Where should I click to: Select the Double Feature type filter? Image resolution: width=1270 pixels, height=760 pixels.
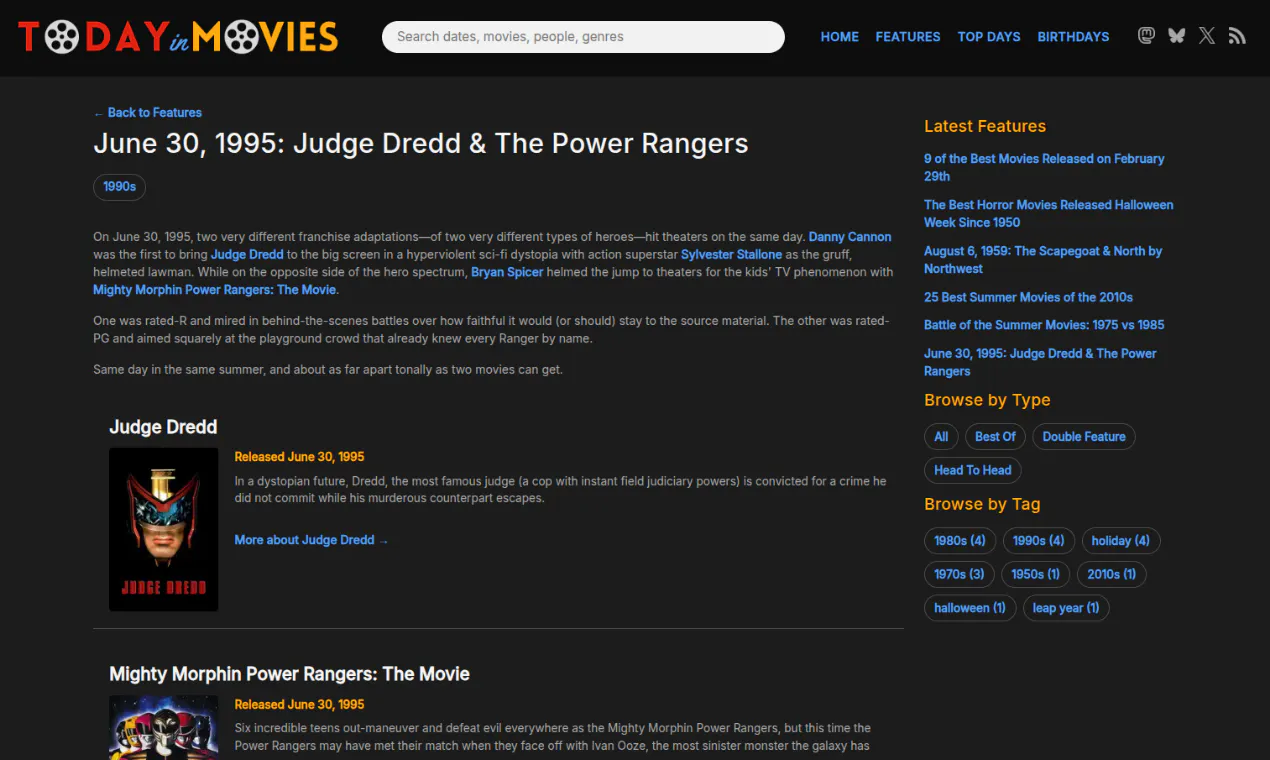pos(1084,437)
